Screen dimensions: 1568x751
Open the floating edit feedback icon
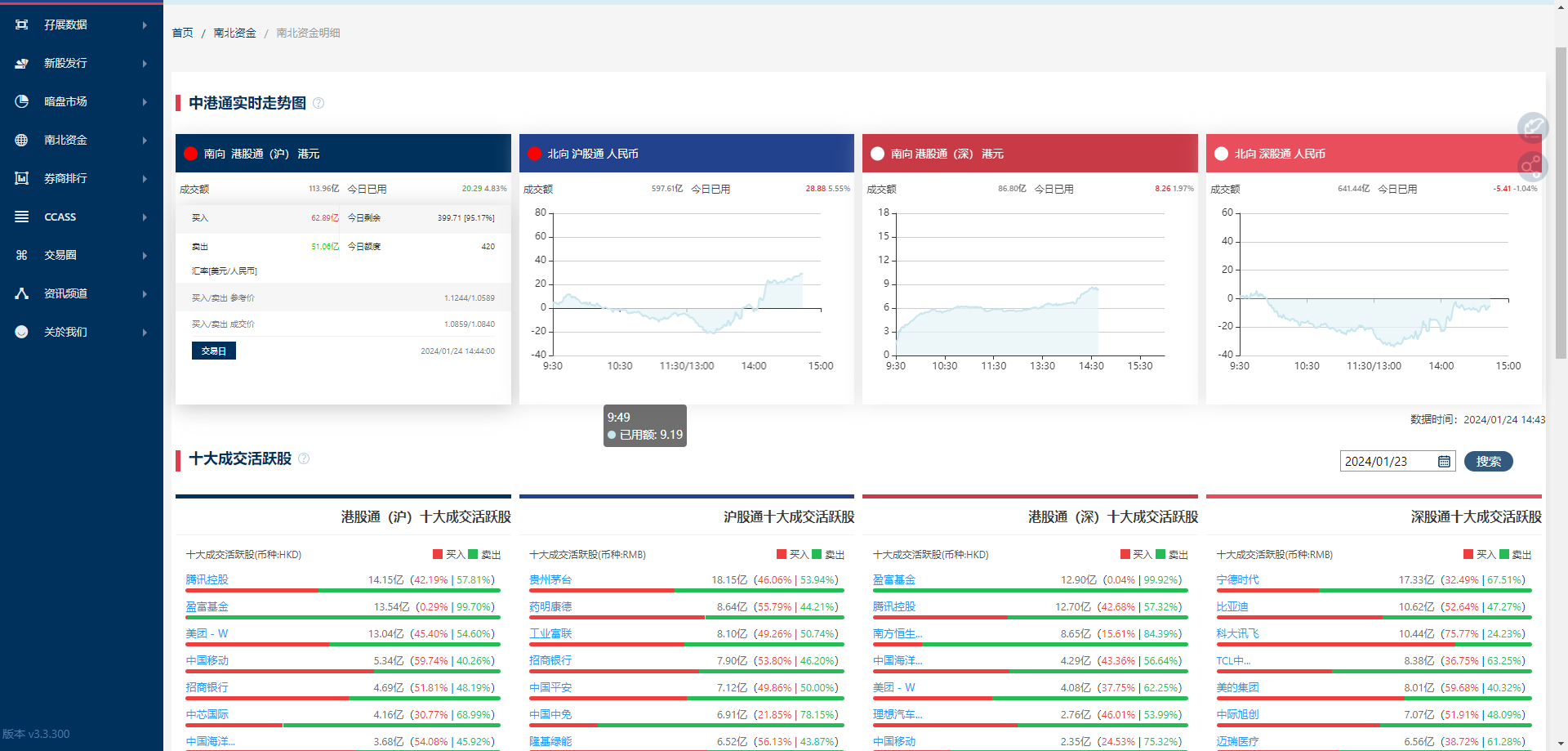[x=1533, y=127]
